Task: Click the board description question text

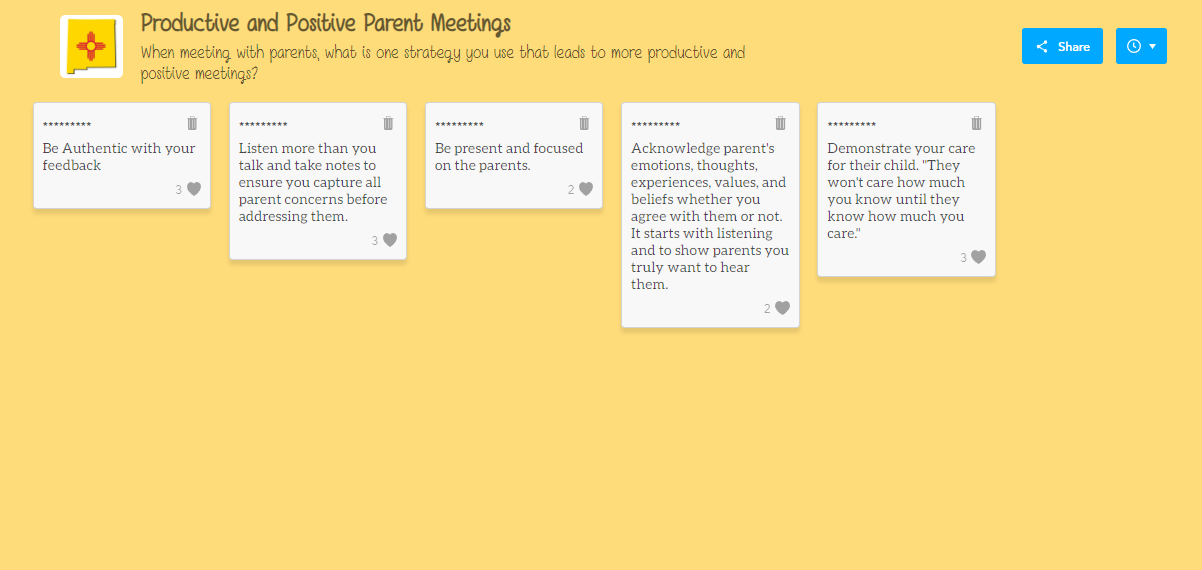Action: pos(443,63)
